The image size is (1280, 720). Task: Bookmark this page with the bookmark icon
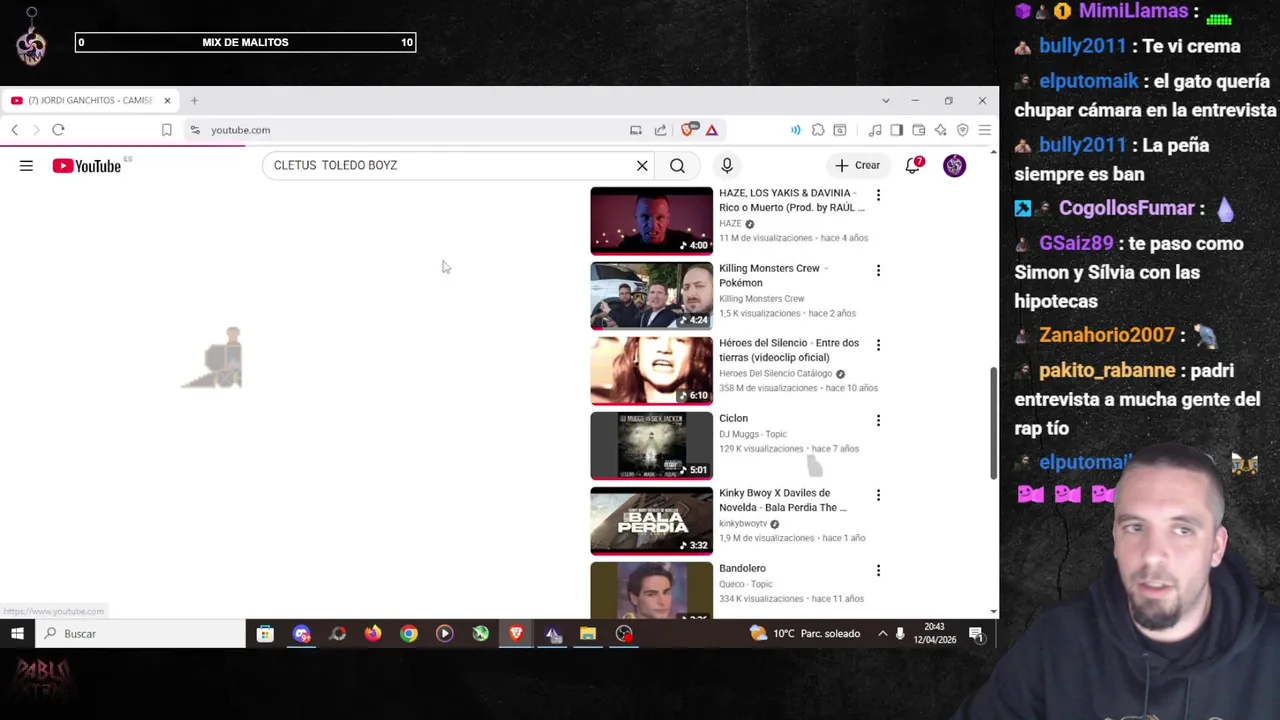point(166,130)
